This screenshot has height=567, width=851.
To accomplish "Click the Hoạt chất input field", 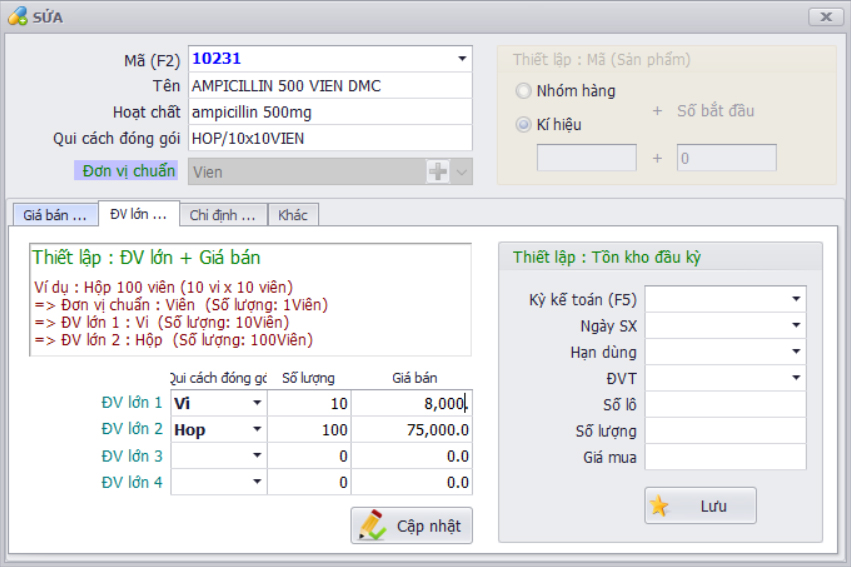I will point(330,112).
